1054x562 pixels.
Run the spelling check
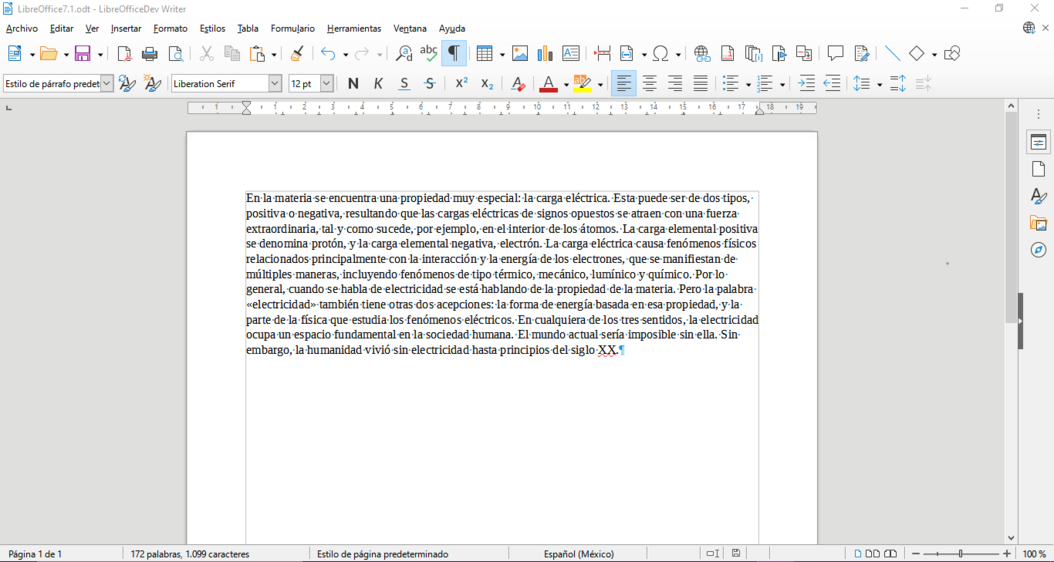[428, 54]
